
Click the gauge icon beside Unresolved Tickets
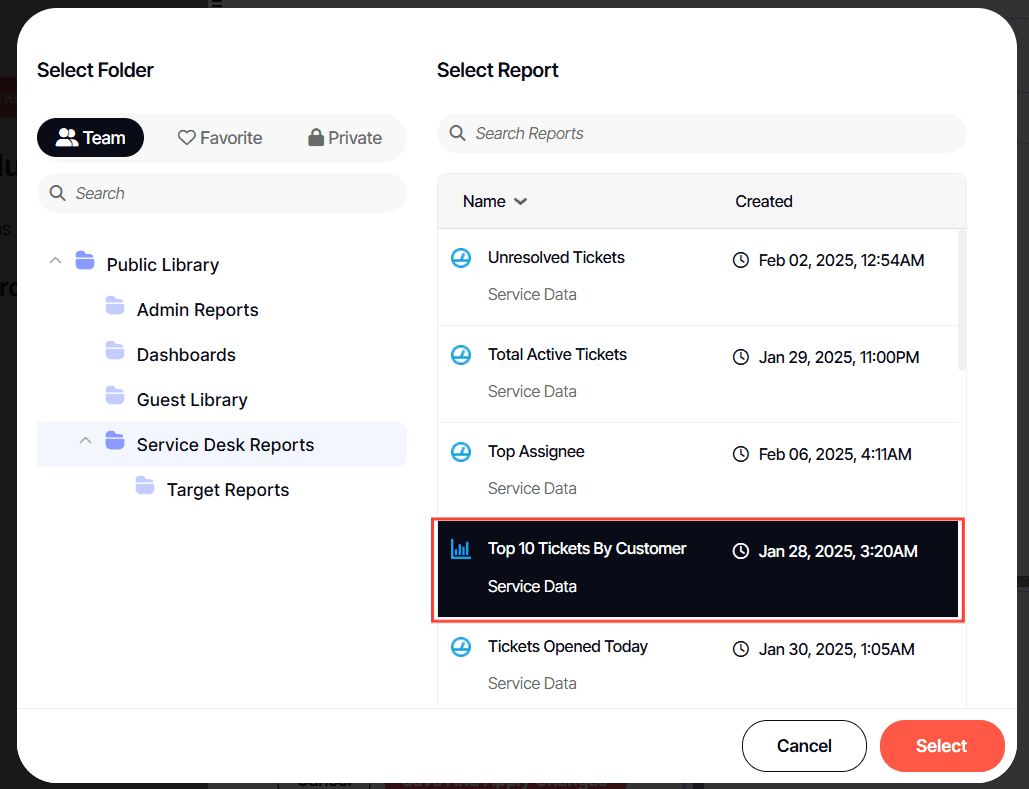click(x=460, y=258)
